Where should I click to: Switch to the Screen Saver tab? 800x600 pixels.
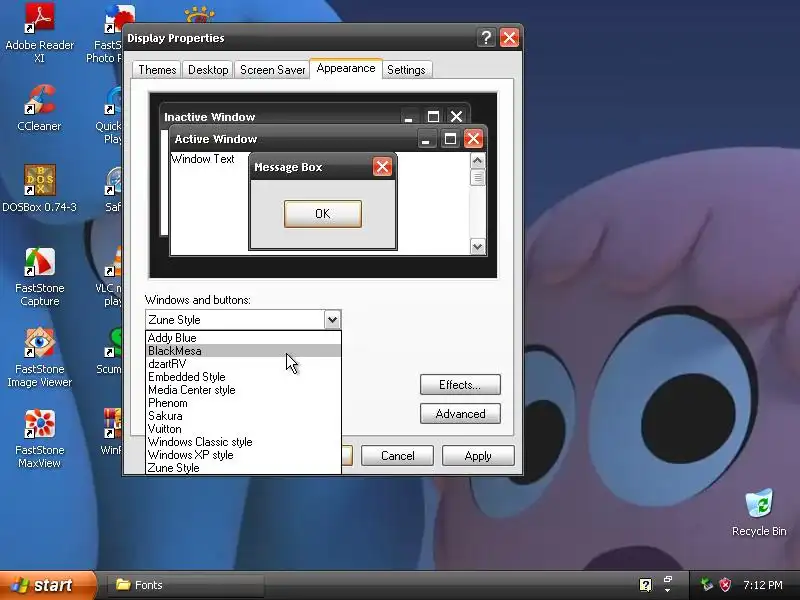pyautogui.click(x=272, y=70)
